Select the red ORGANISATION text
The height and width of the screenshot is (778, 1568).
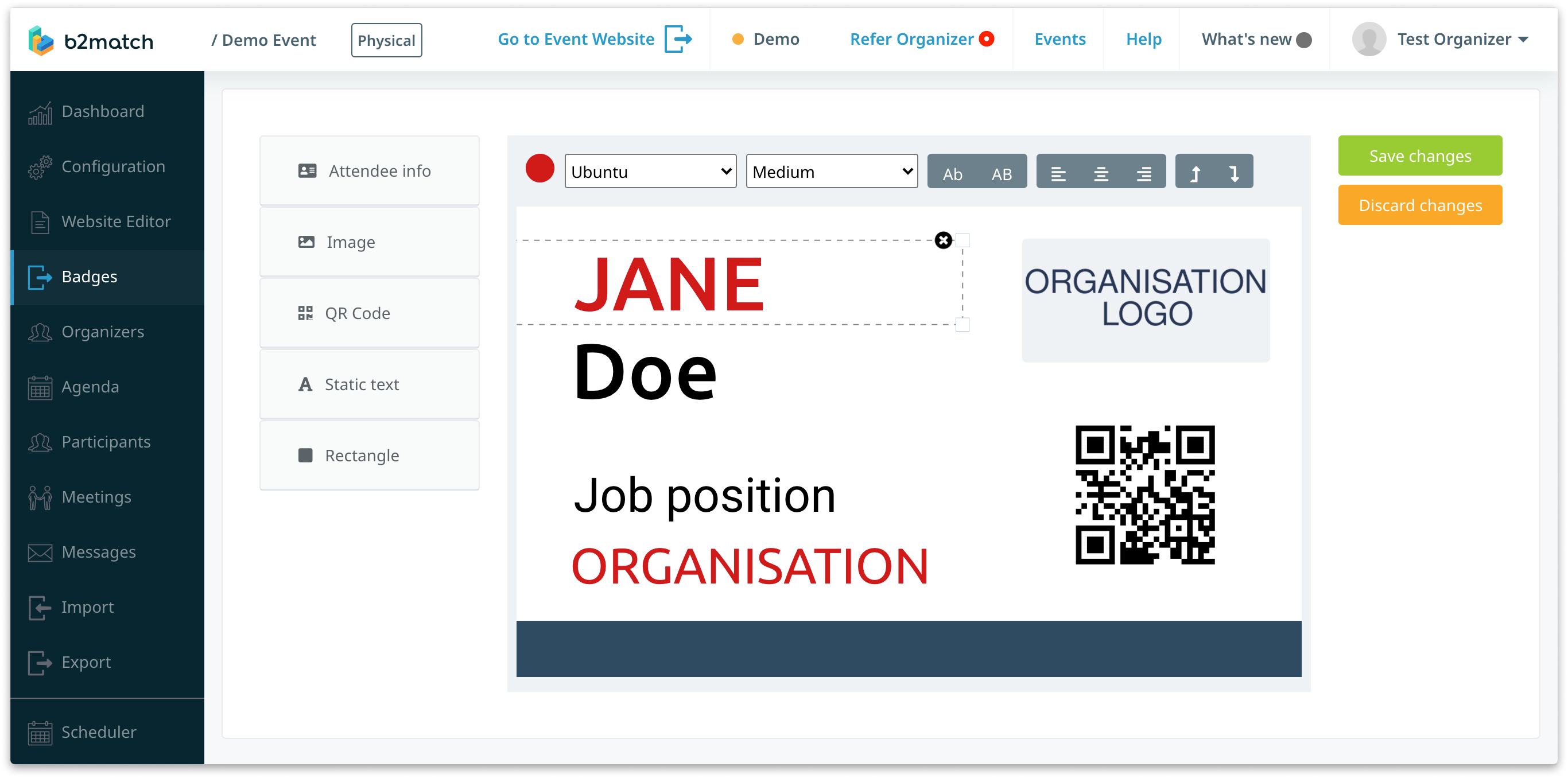click(x=750, y=566)
